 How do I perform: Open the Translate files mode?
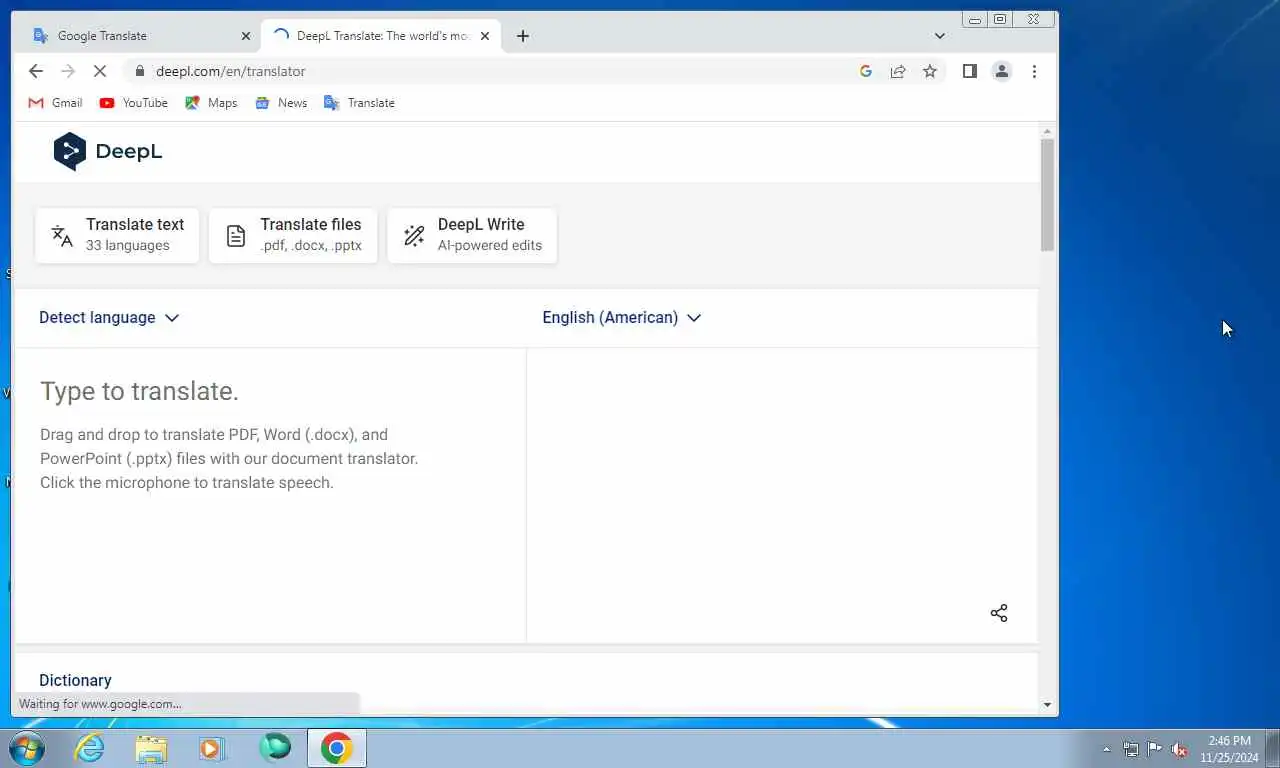click(x=293, y=236)
